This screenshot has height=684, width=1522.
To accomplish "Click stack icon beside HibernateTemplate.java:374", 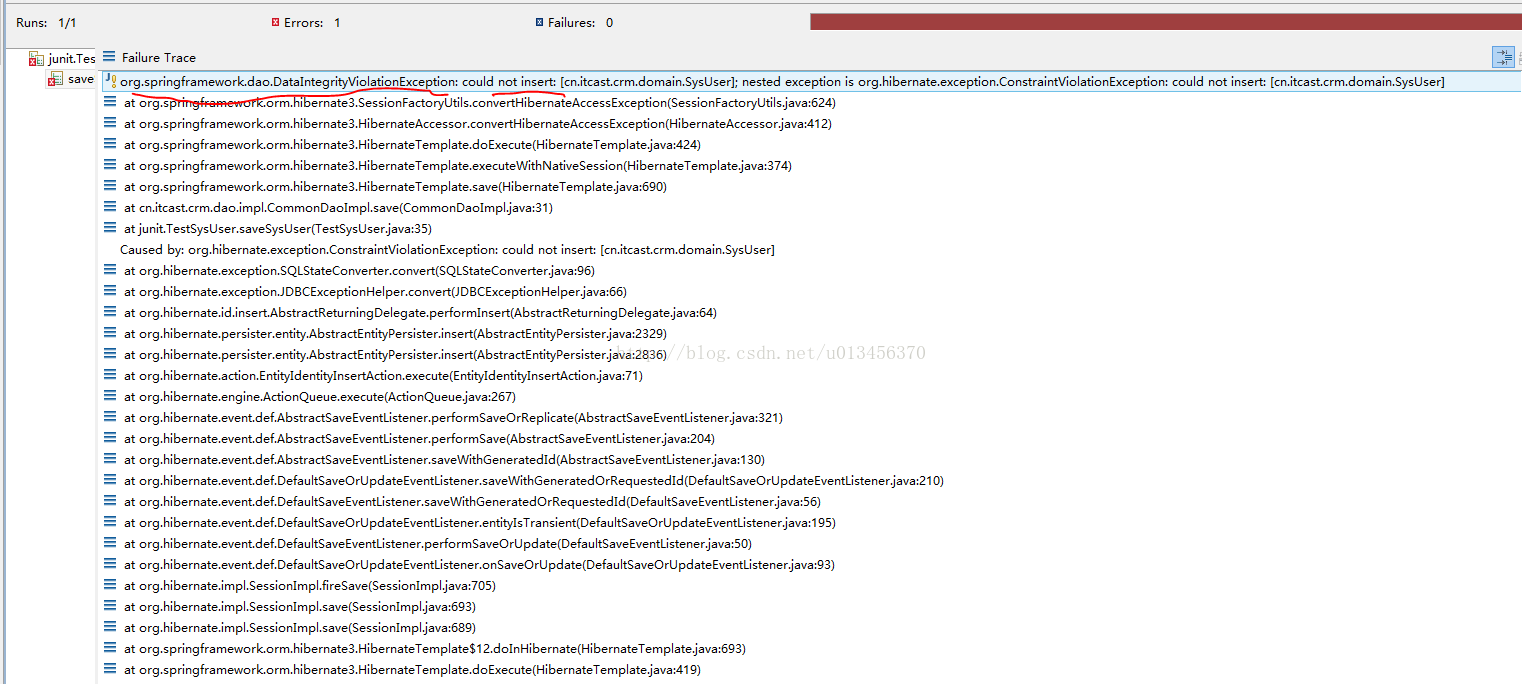I will [110, 165].
